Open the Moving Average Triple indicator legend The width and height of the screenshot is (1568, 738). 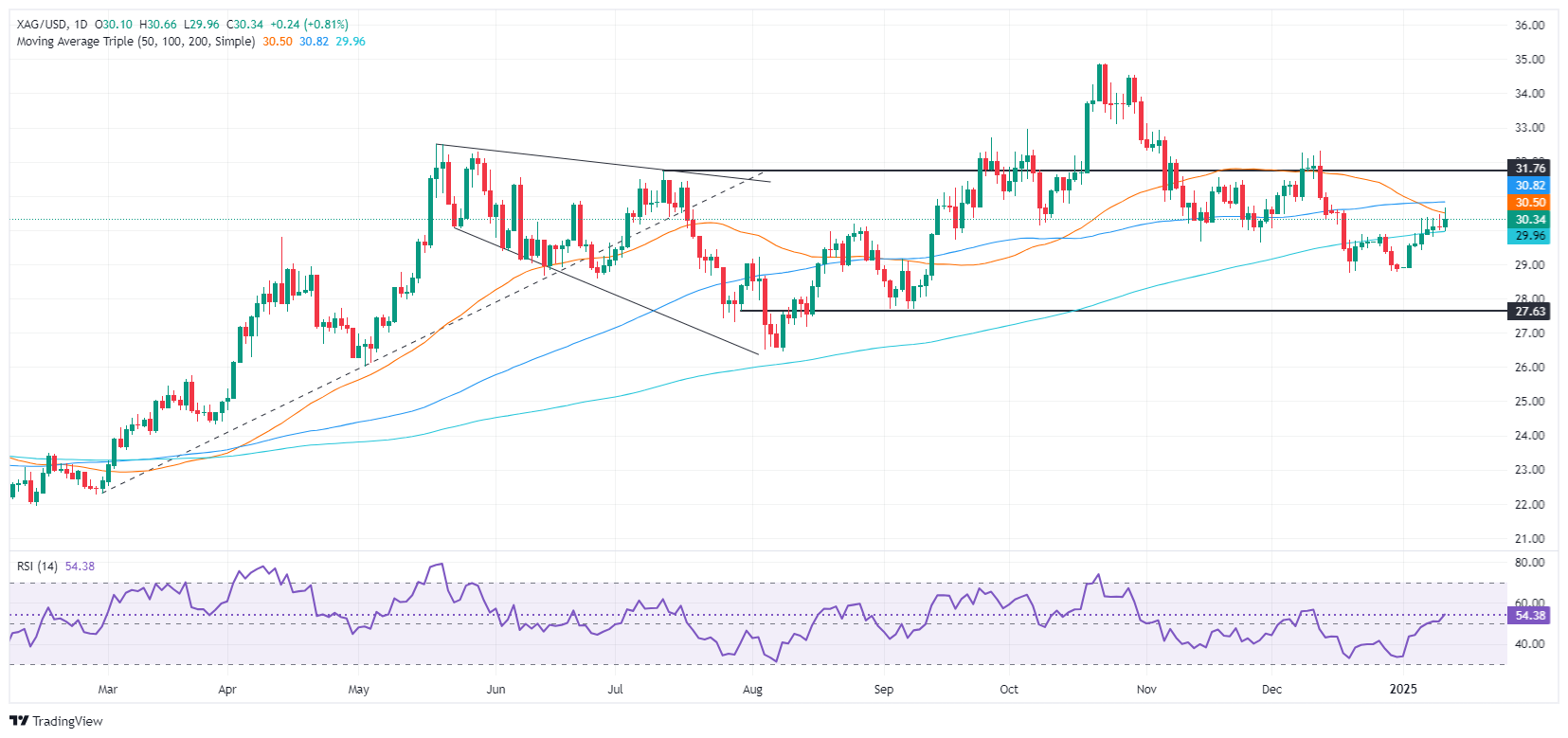(x=135, y=42)
